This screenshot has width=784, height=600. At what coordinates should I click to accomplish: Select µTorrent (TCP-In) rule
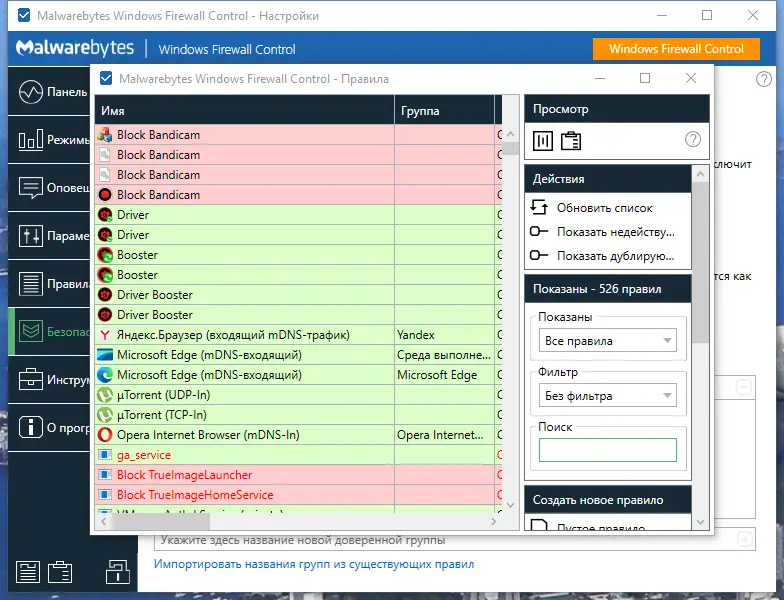click(298, 415)
